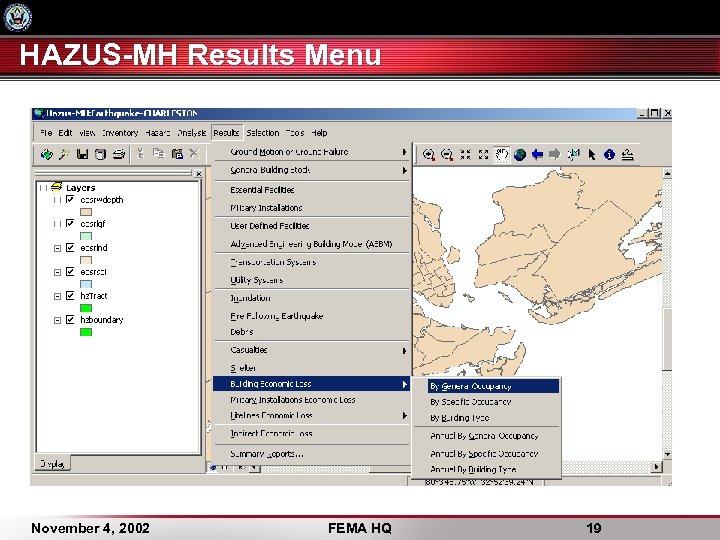Open the Hazard menu
This screenshot has width=720, height=540.
pos(158,133)
